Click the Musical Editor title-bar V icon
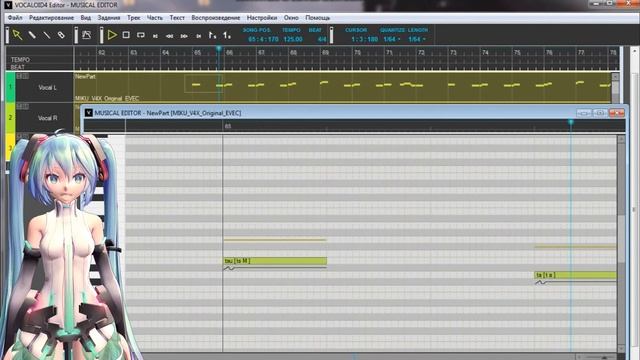This screenshot has height=360, width=640. click(x=89, y=113)
